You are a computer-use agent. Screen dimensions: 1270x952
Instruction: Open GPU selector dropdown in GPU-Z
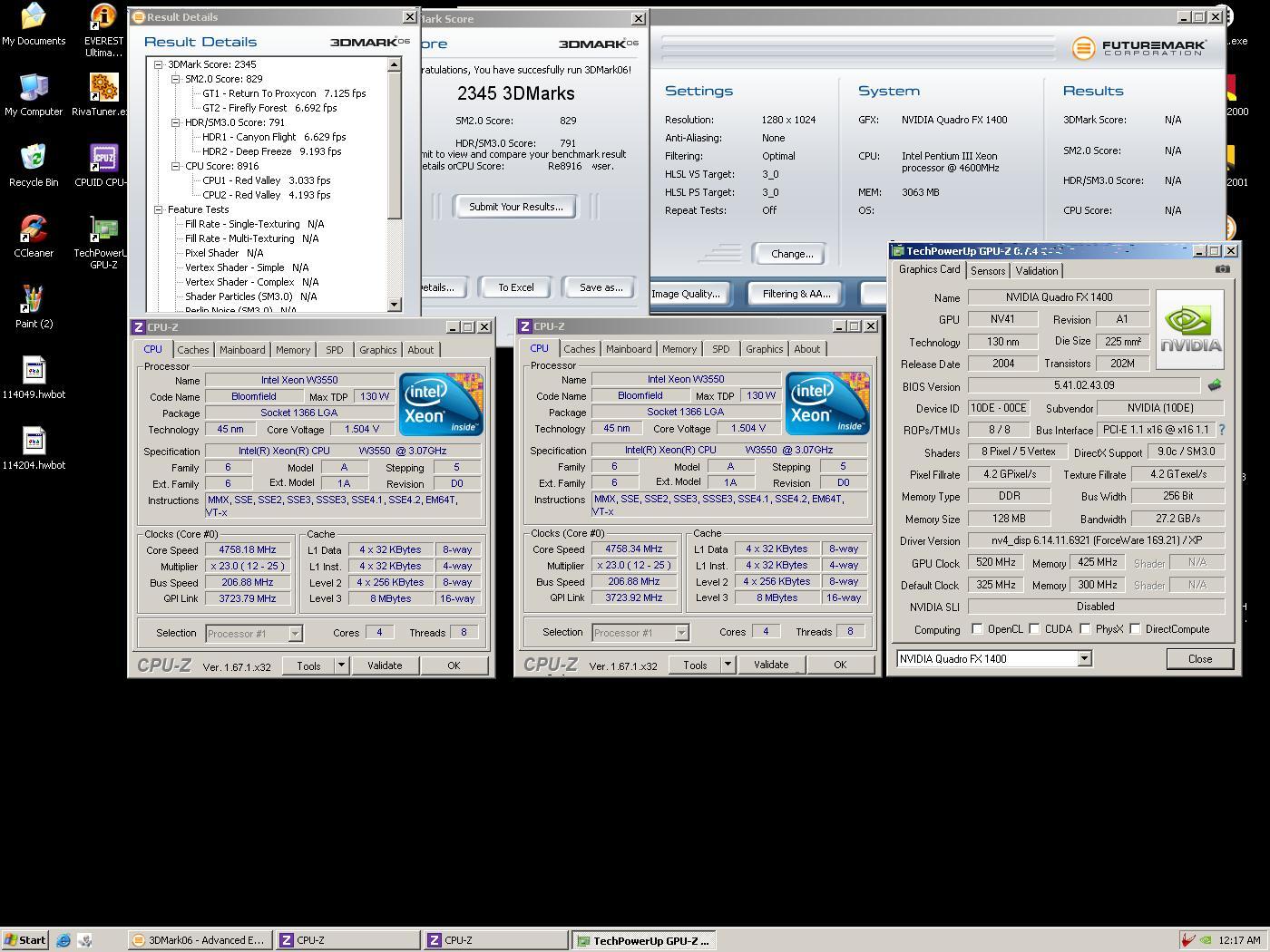1084,659
